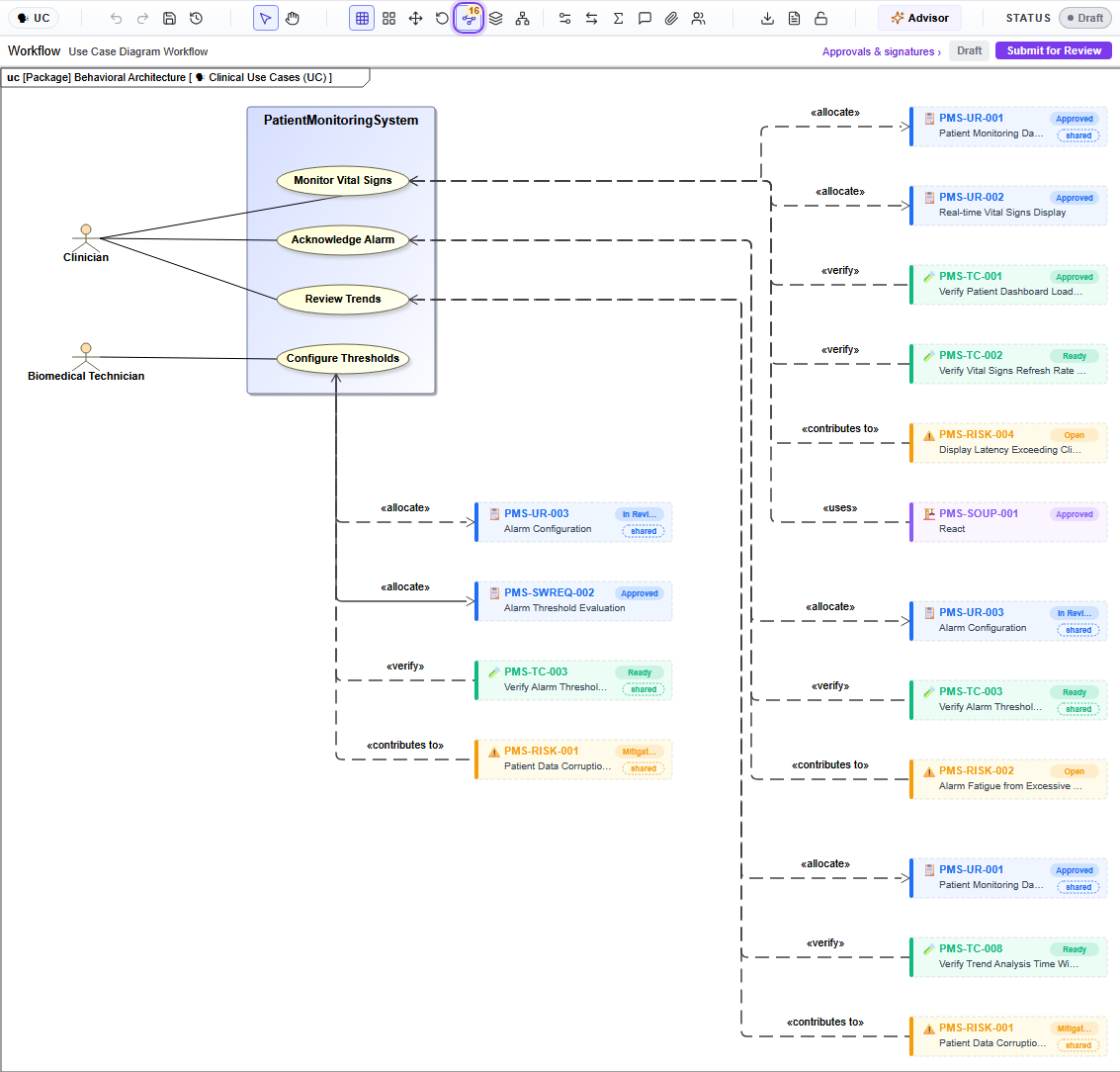The height and width of the screenshot is (1072, 1120).
Task: Click Approved badge on PMS-UR-002
Action: click(x=1075, y=198)
